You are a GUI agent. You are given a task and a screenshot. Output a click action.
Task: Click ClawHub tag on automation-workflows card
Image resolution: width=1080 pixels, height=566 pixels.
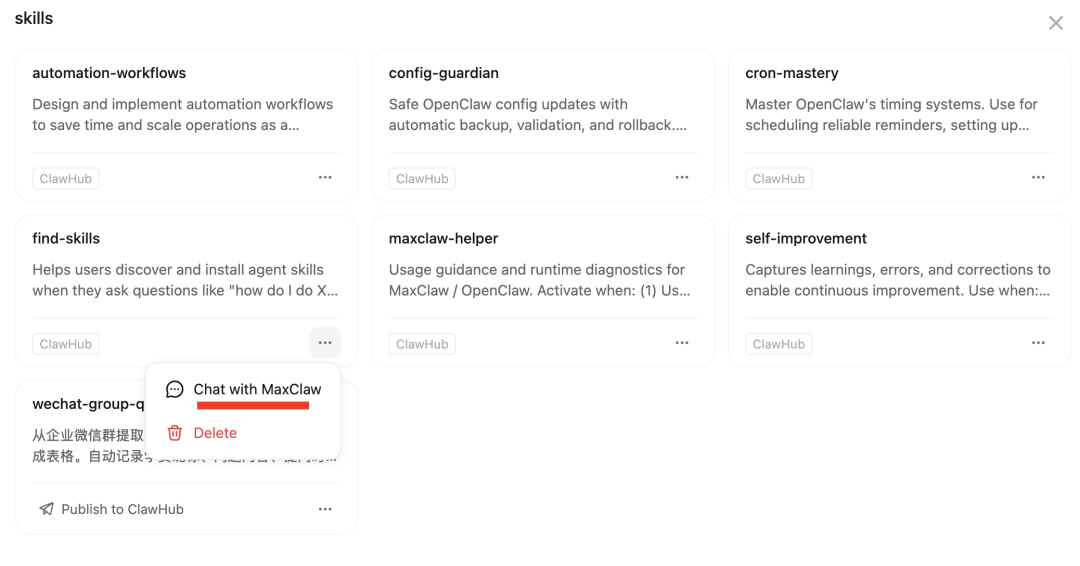pos(66,179)
